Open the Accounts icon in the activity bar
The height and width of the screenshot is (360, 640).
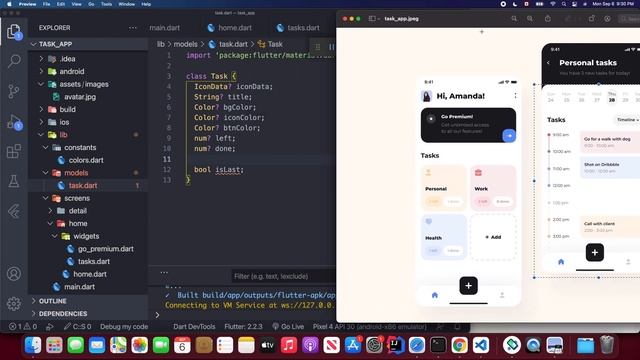click(x=13, y=273)
